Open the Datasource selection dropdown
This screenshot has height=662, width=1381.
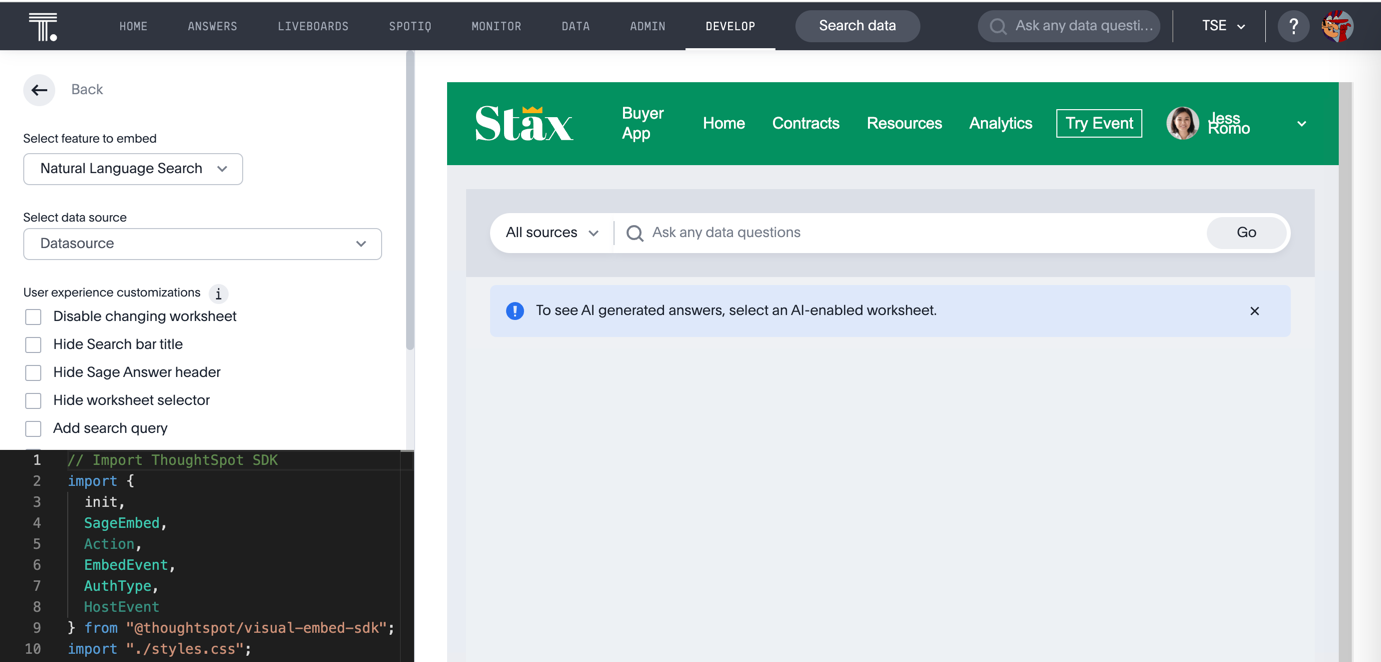point(202,244)
